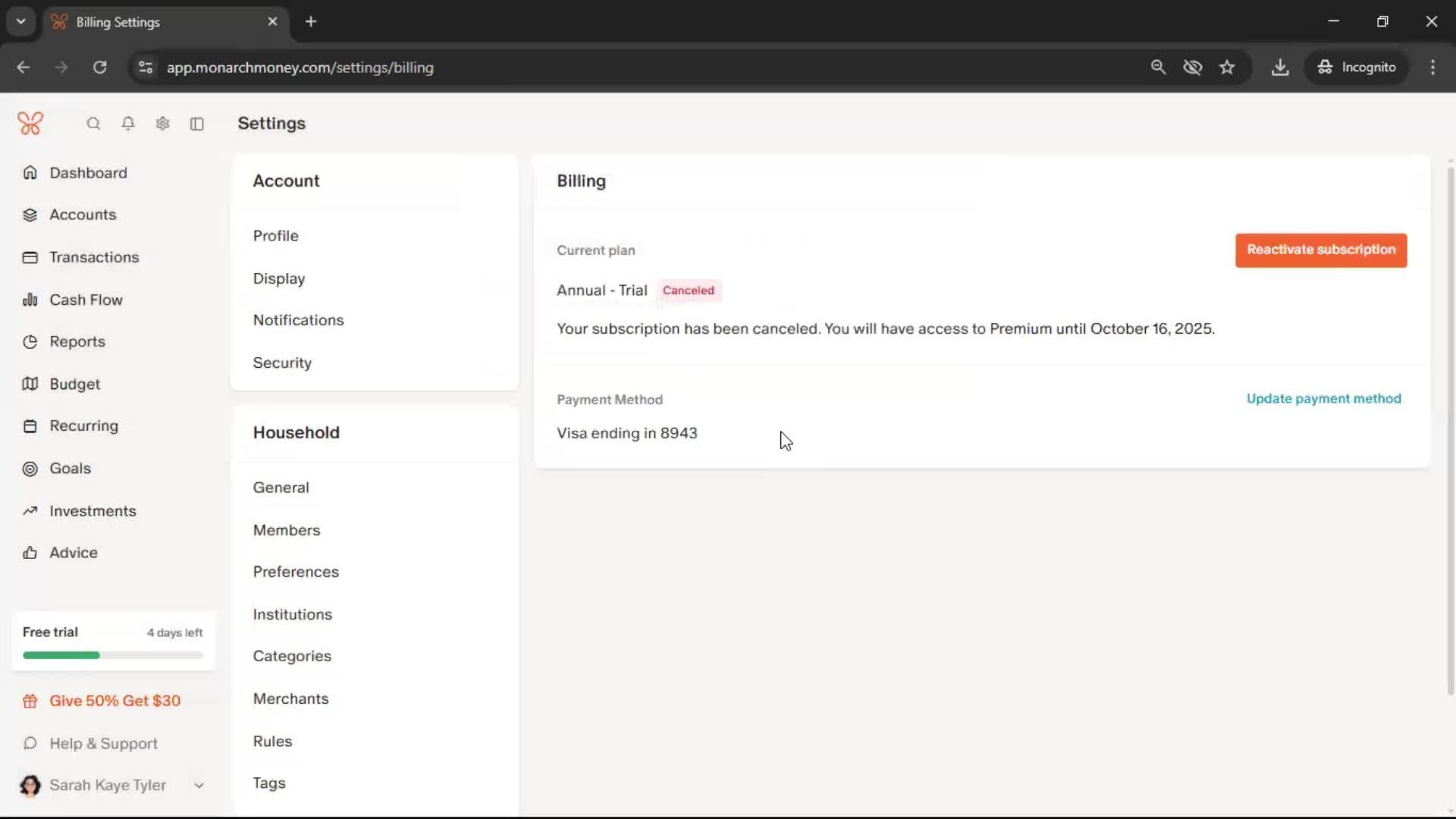Open Chrome three-dot menu
1456x819 pixels.
(1432, 67)
